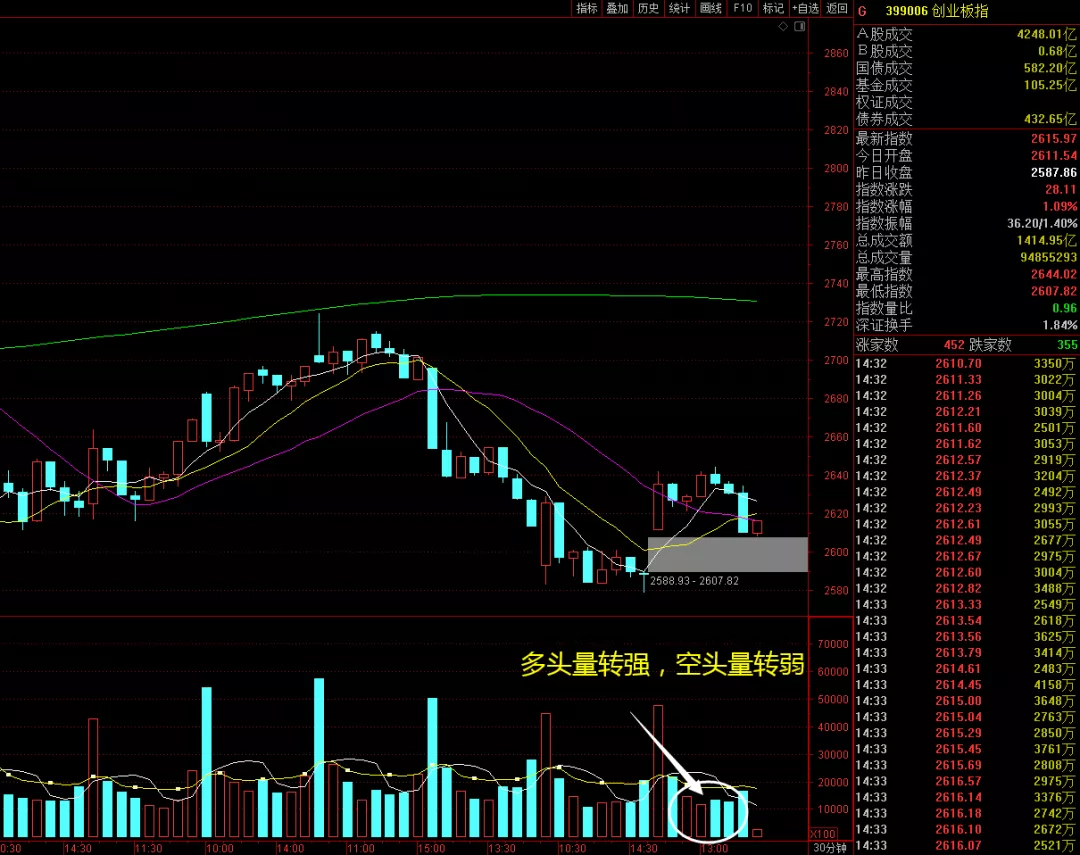Toggle the side panel icon above the chart
Viewport: 1080px width, 855px height.
tap(800, 26)
